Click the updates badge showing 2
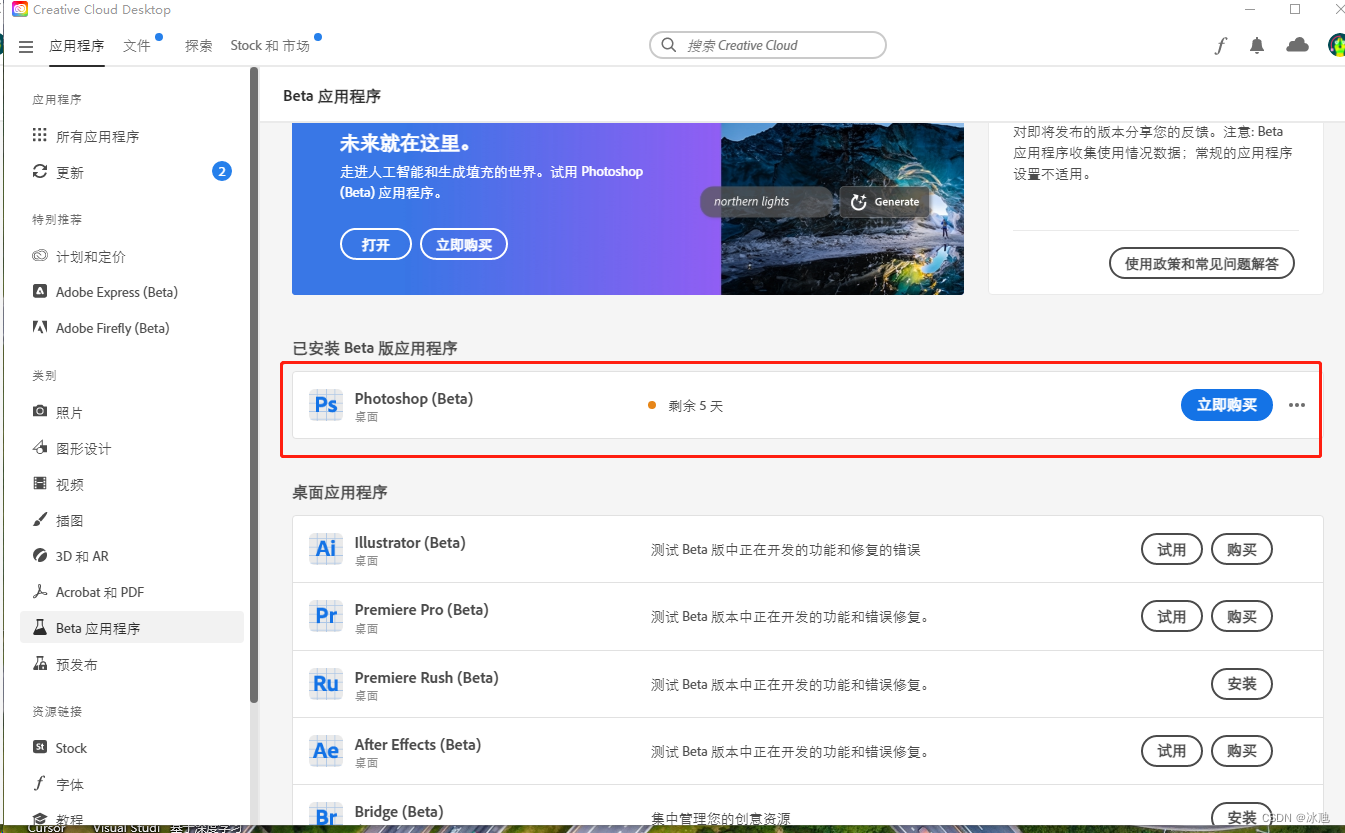The image size is (1345, 833). pos(222,171)
